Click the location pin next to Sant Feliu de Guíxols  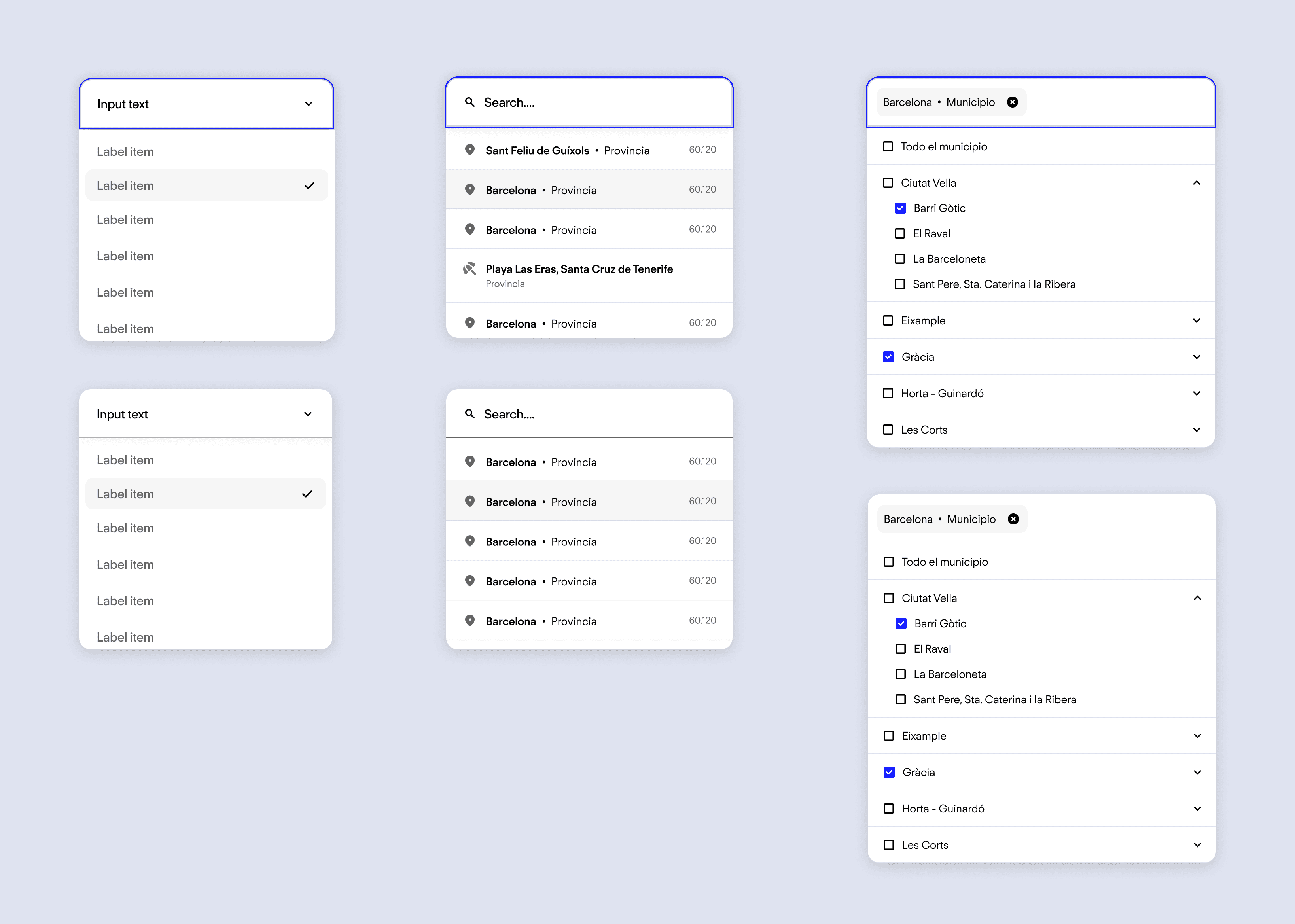coord(470,150)
